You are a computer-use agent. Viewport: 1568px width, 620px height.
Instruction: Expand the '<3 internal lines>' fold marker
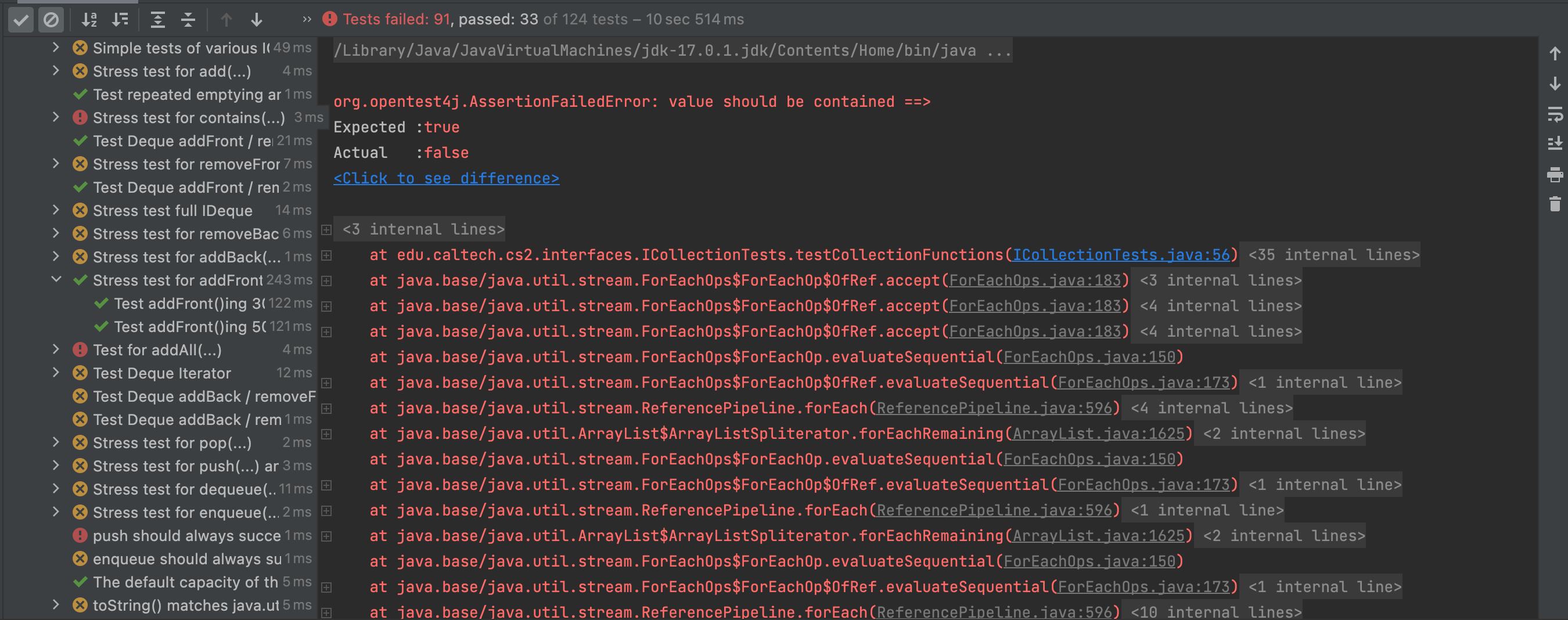click(x=326, y=229)
